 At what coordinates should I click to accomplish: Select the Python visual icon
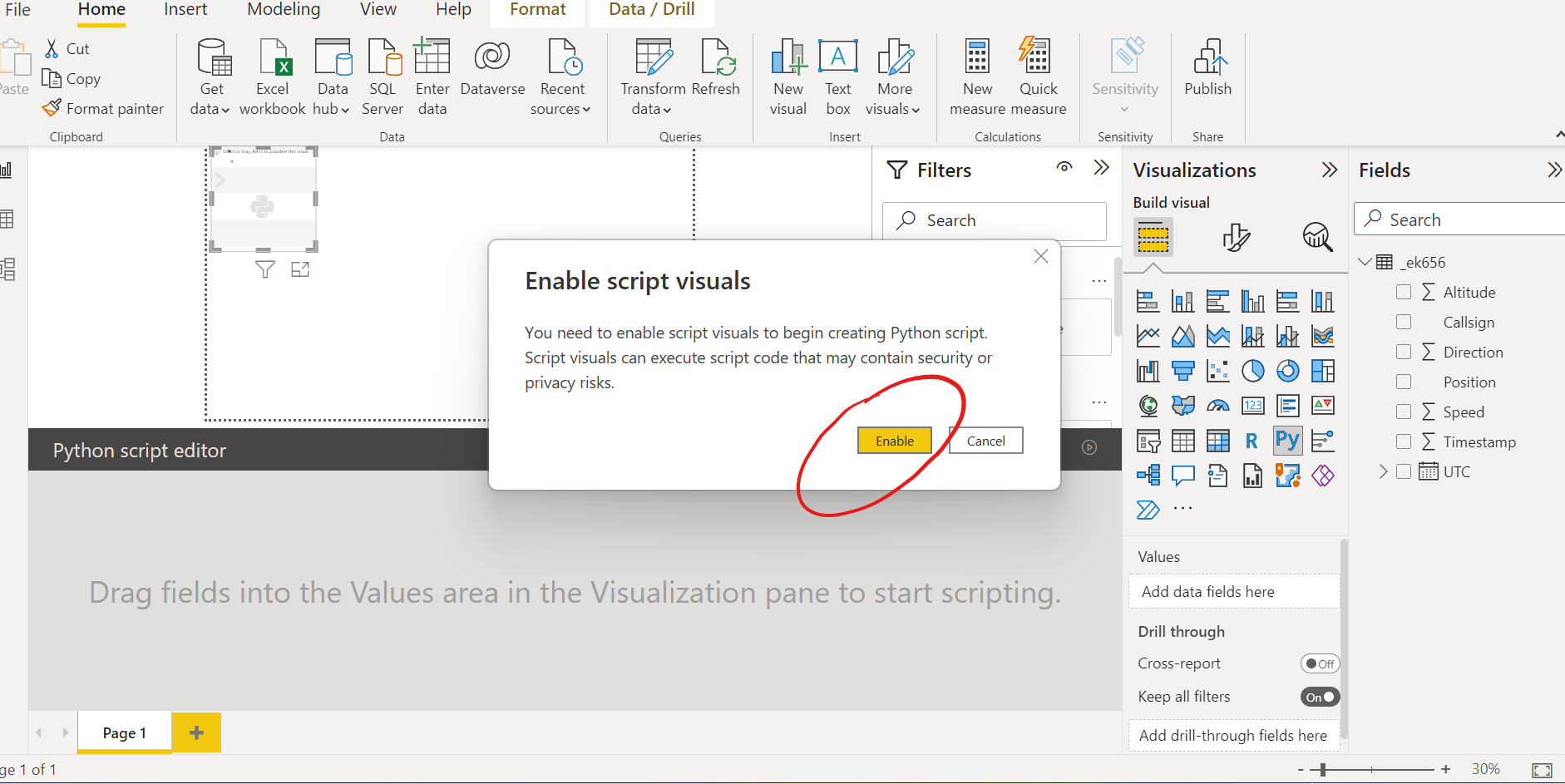(1286, 441)
